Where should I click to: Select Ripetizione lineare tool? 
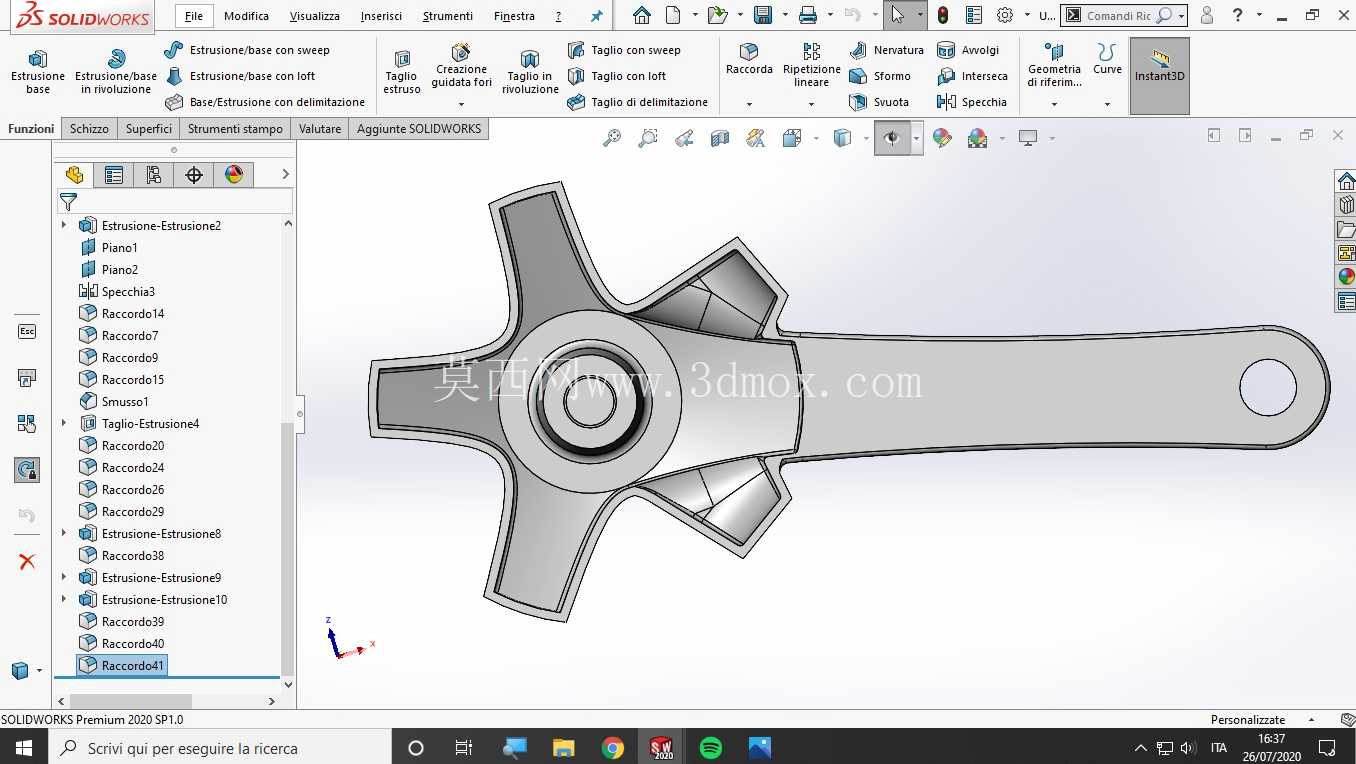click(811, 66)
